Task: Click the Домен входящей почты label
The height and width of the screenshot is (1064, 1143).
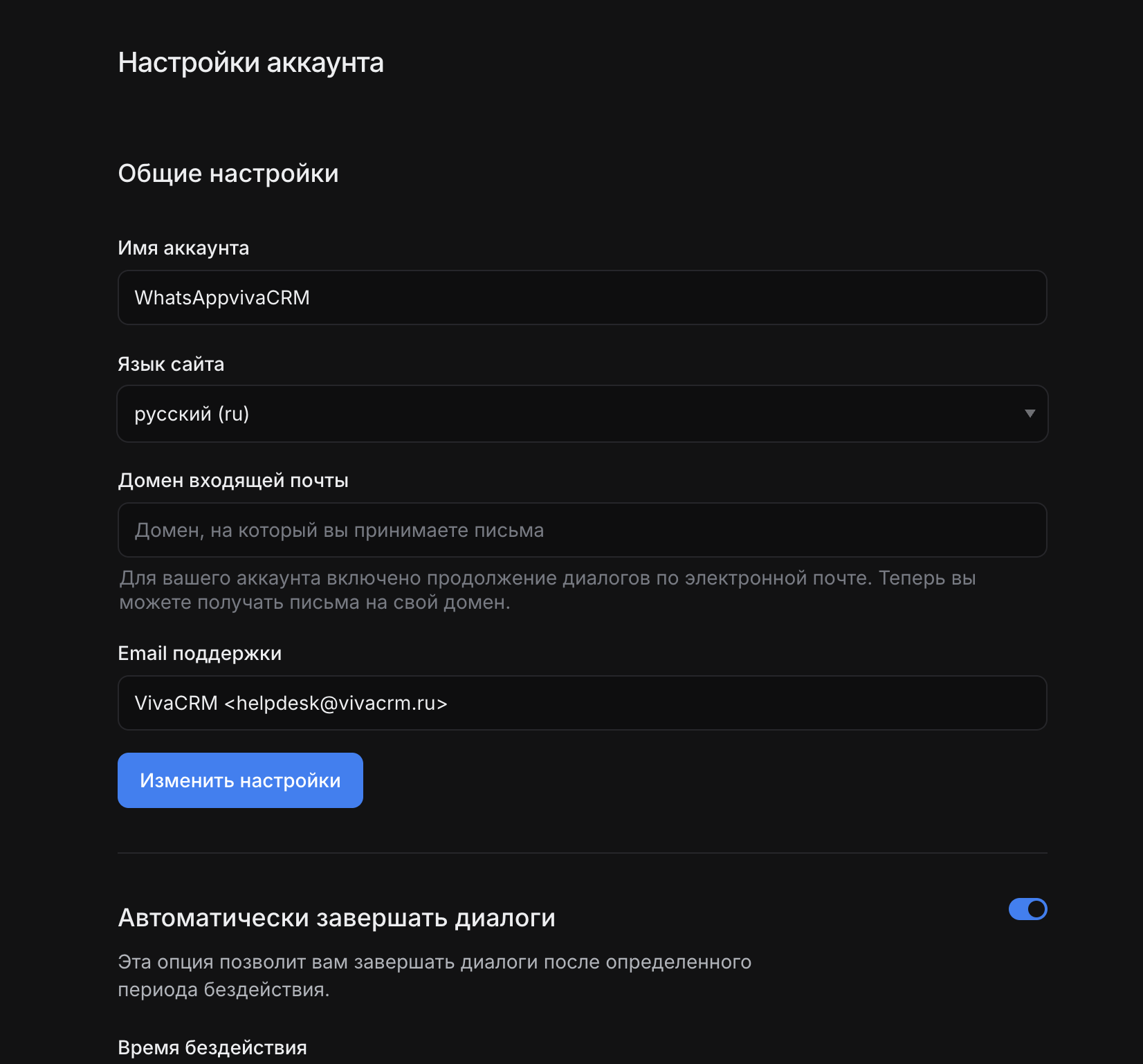Action: point(233,480)
